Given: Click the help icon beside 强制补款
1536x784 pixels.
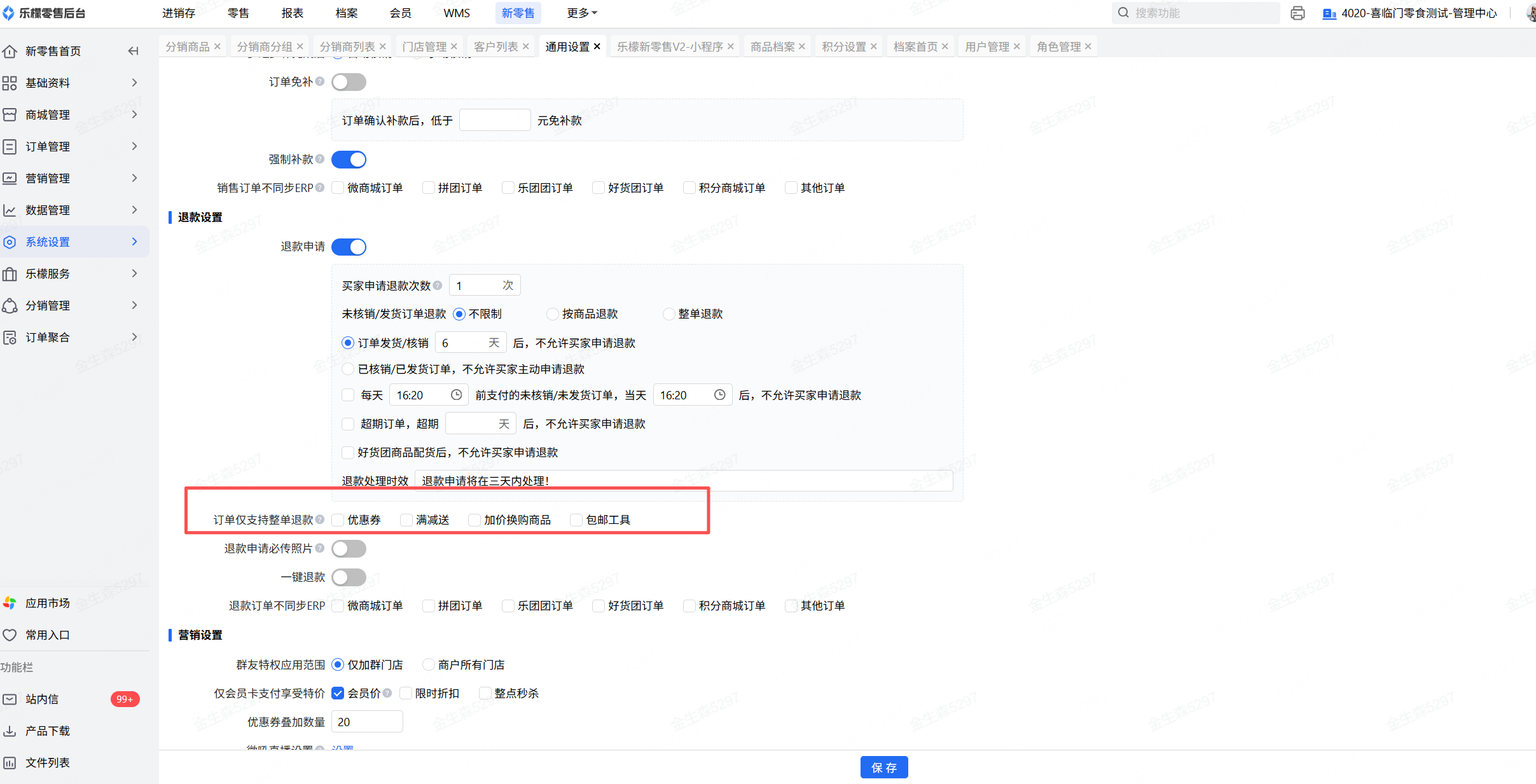Looking at the screenshot, I should [320, 159].
